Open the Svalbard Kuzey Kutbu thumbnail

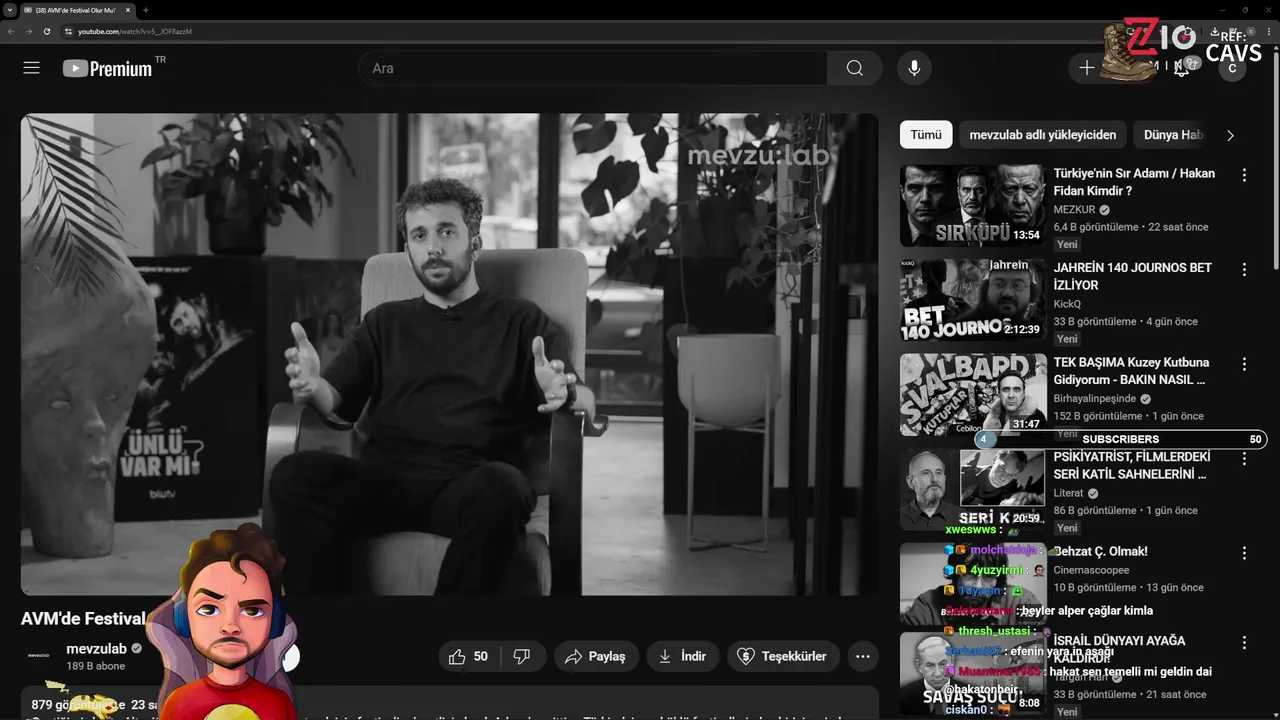click(972, 394)
